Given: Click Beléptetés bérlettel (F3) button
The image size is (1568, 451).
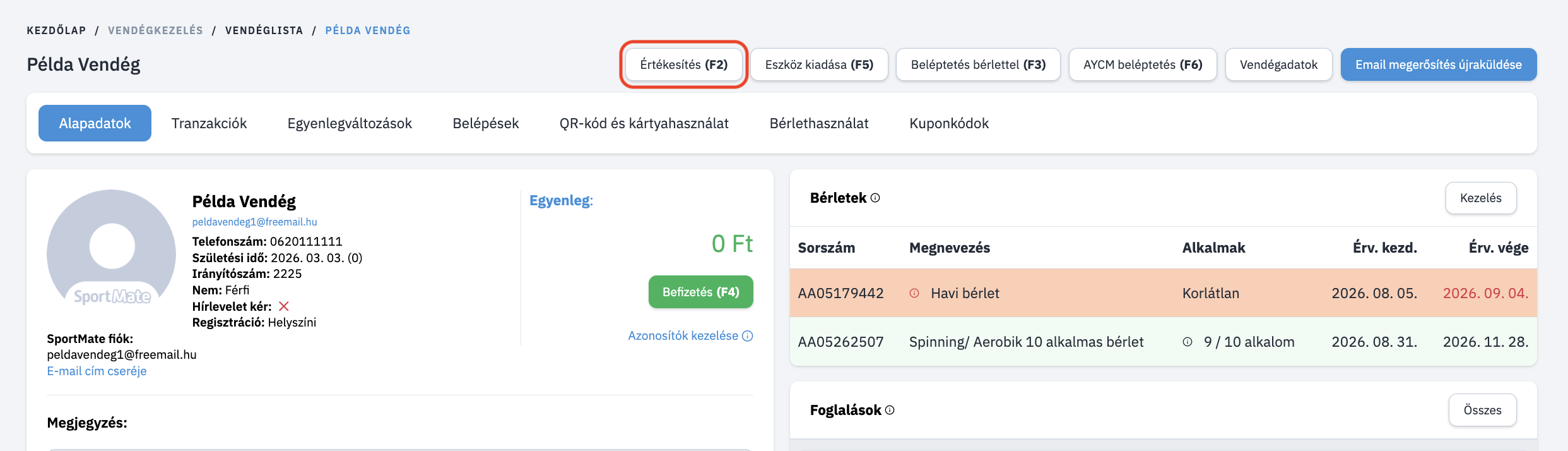Looking at the screenshot, I should [x=978, y=64].
